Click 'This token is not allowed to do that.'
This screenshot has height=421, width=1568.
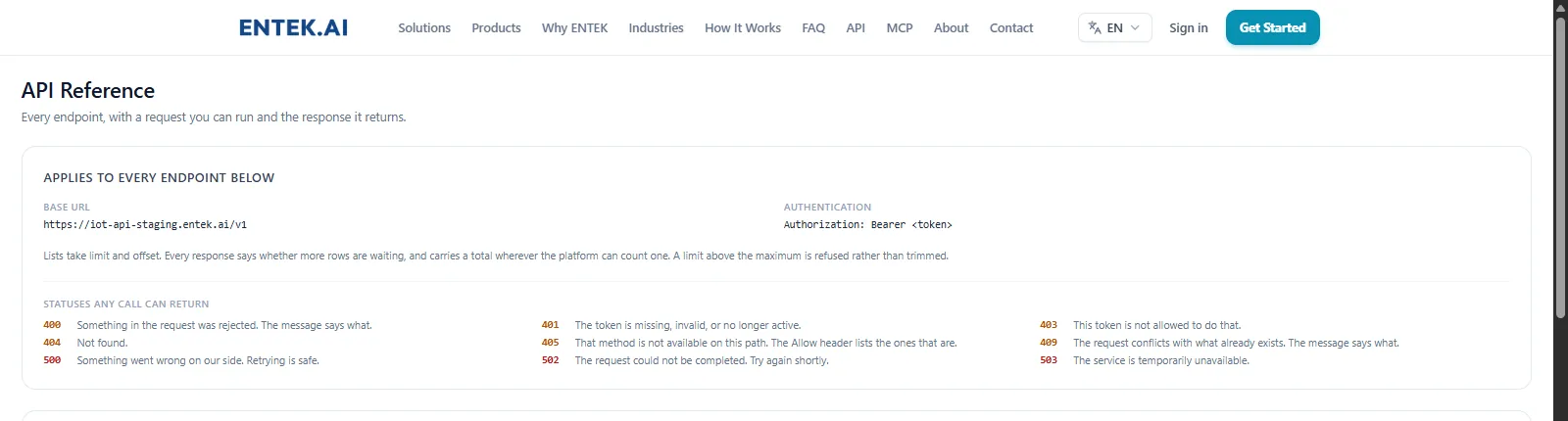[1156, 325]
